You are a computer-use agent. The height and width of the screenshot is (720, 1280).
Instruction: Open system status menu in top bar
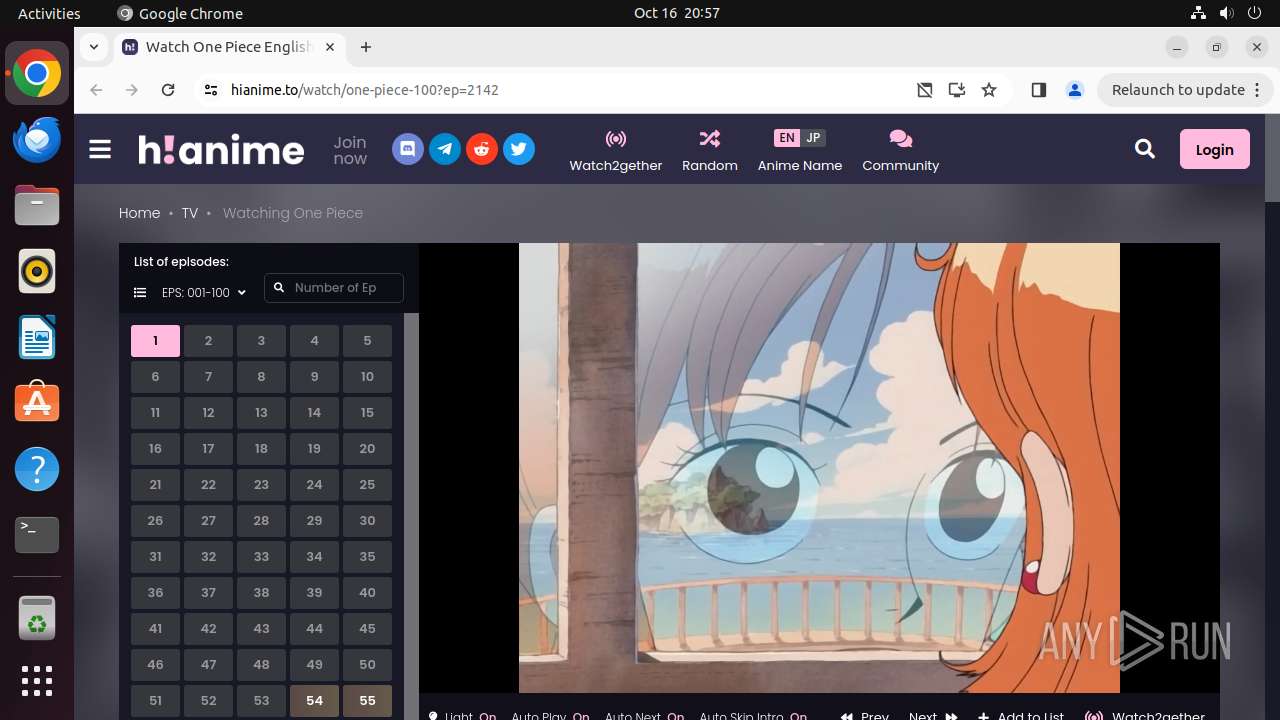click(x=1227, y=13)
